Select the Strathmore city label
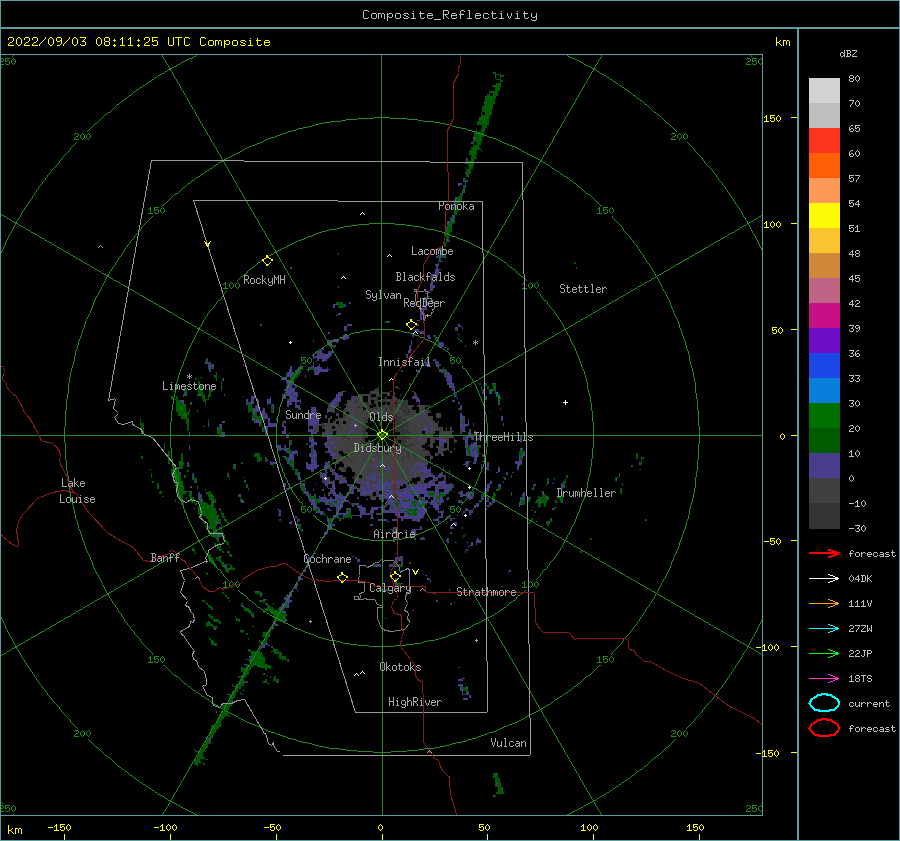Screen dimensions: 900x841 [486, 592]
